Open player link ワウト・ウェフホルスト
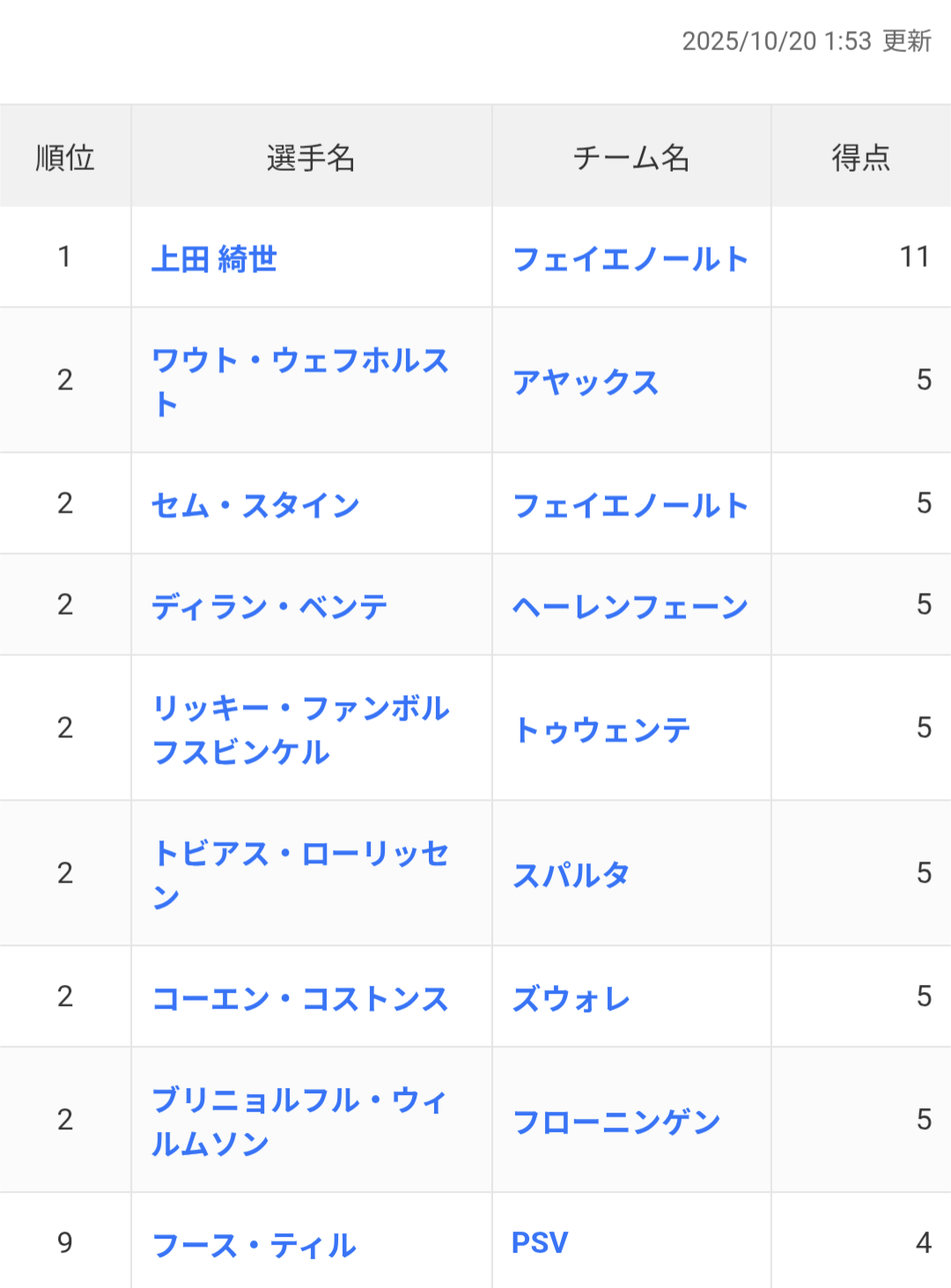The image size is (951, 1288). 299,361
